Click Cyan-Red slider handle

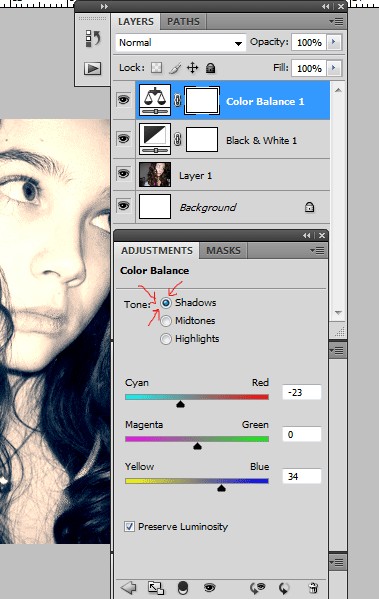point(180,404)
